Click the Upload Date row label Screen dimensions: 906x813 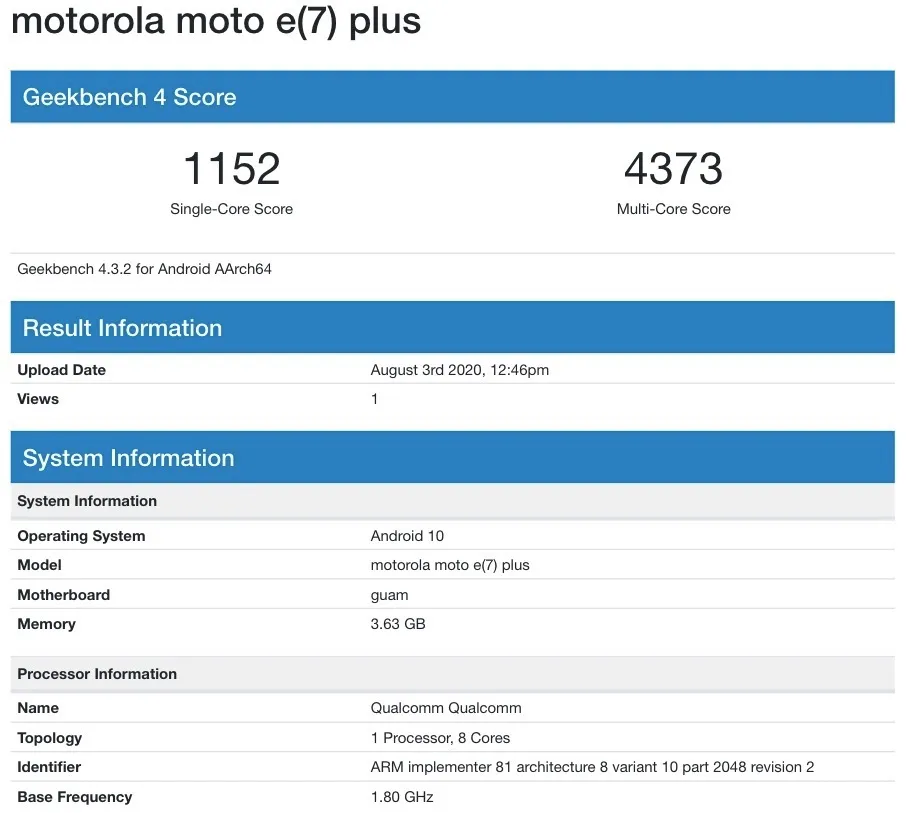61,370
